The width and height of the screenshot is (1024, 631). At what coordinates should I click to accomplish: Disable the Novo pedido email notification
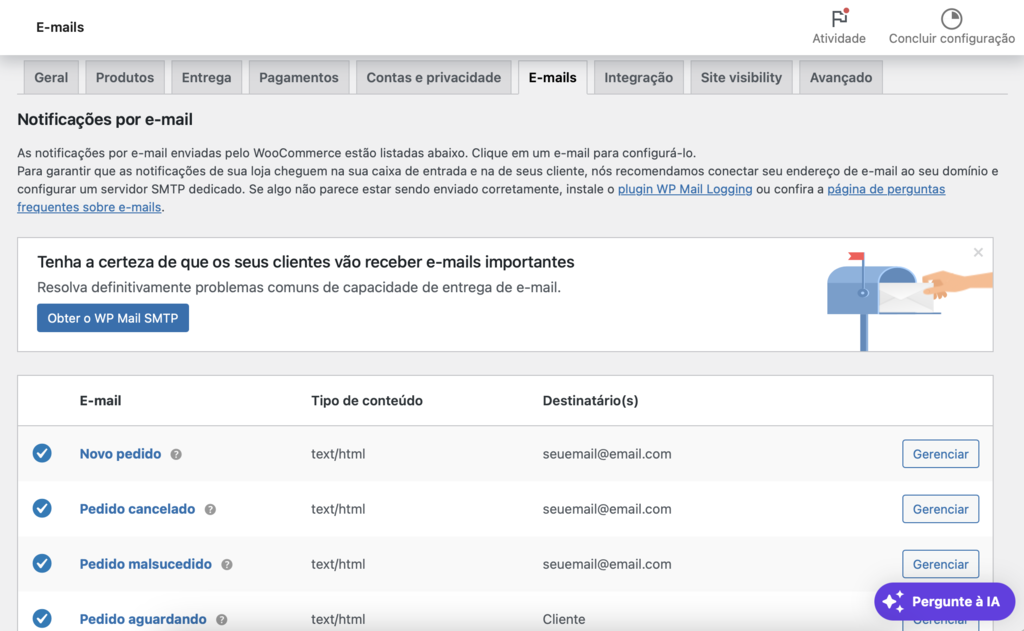(x=42, y=453)
